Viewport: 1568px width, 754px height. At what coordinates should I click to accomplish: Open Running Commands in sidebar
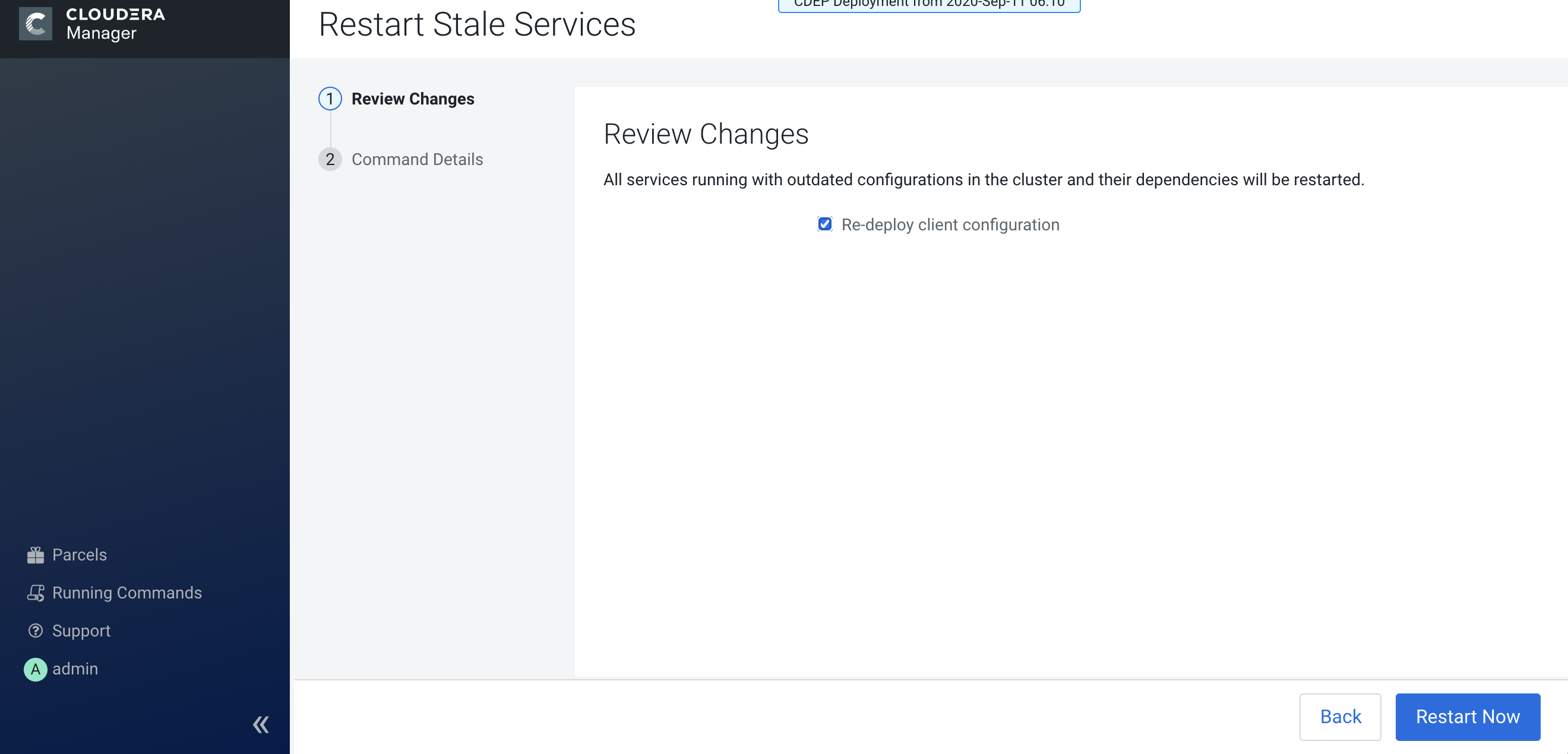click(127, 592)
